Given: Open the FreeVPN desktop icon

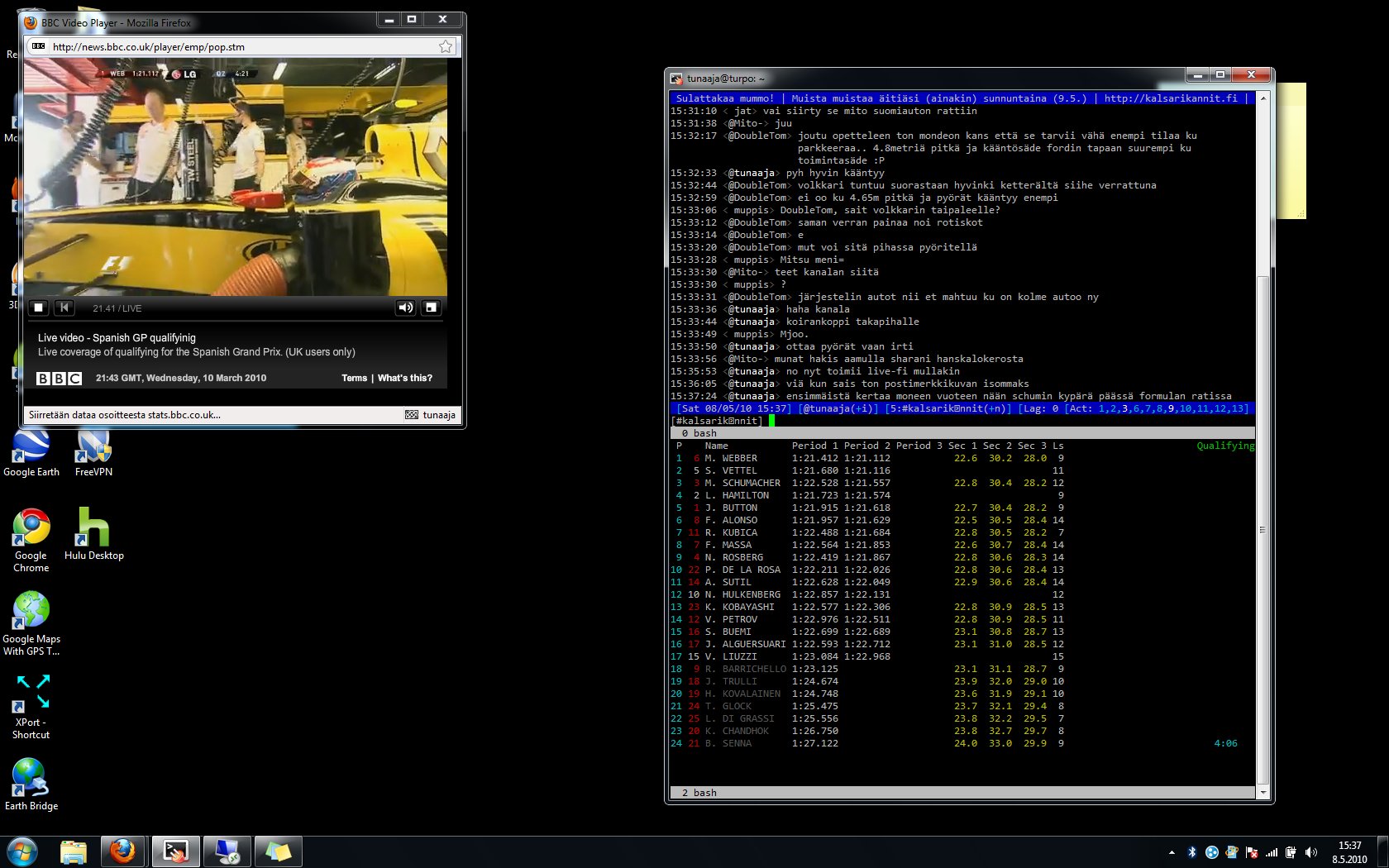Looking at the screenshot, I should (x=93, y=451).
